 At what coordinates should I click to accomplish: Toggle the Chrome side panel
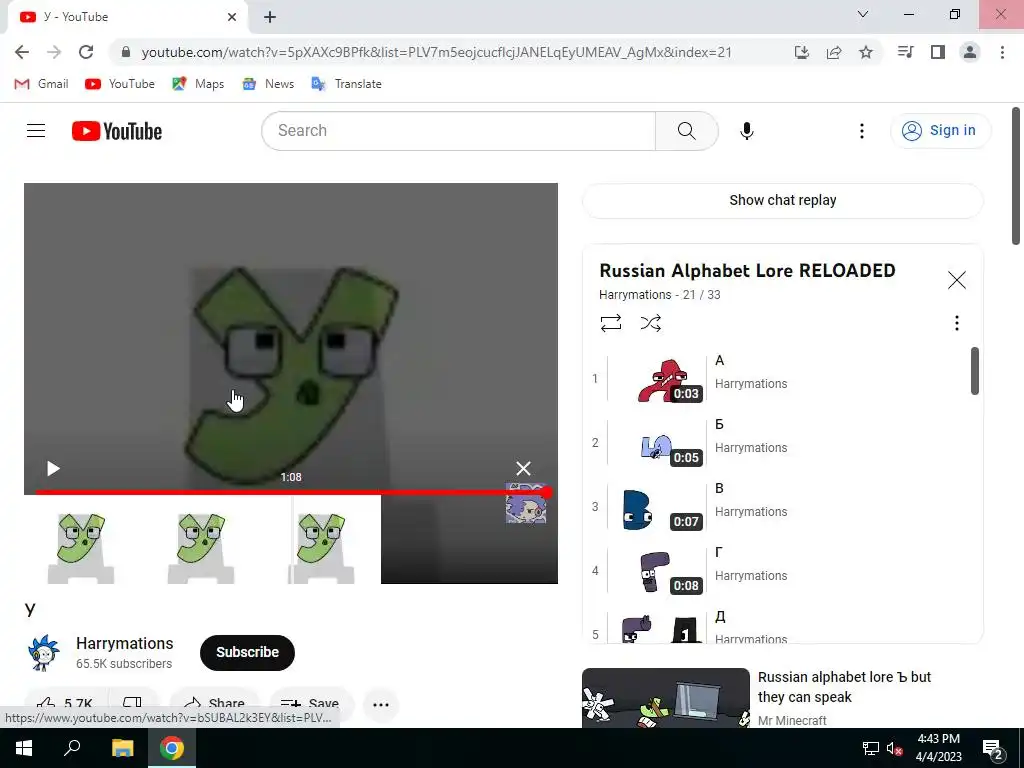tap(938, 52)
